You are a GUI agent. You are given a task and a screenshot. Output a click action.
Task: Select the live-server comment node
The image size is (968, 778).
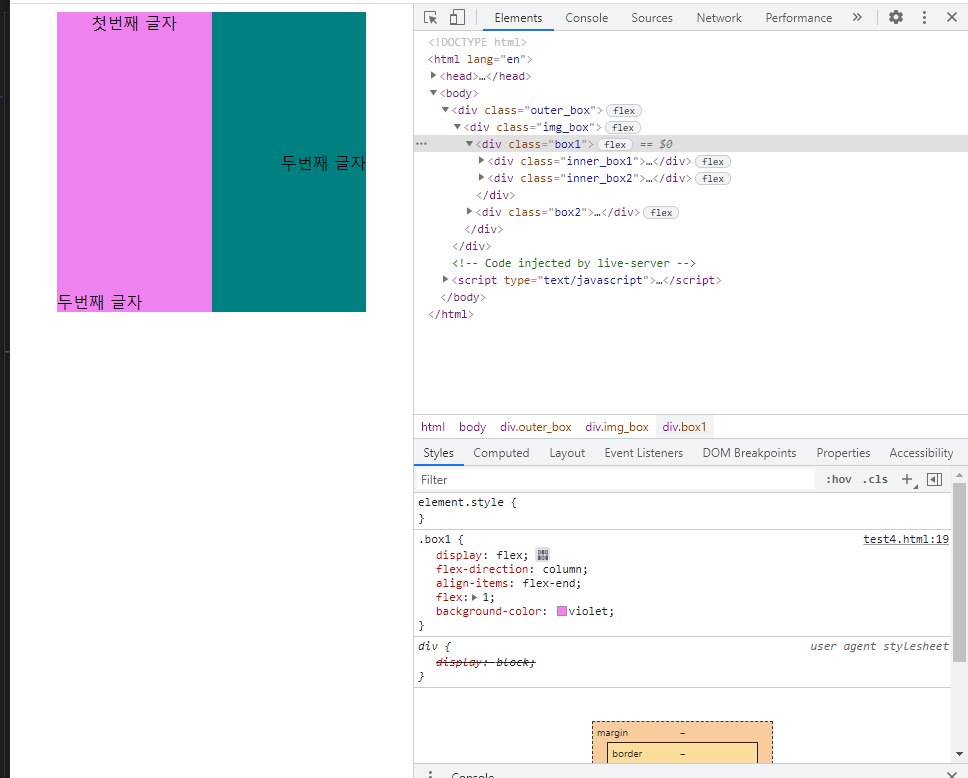574,263
